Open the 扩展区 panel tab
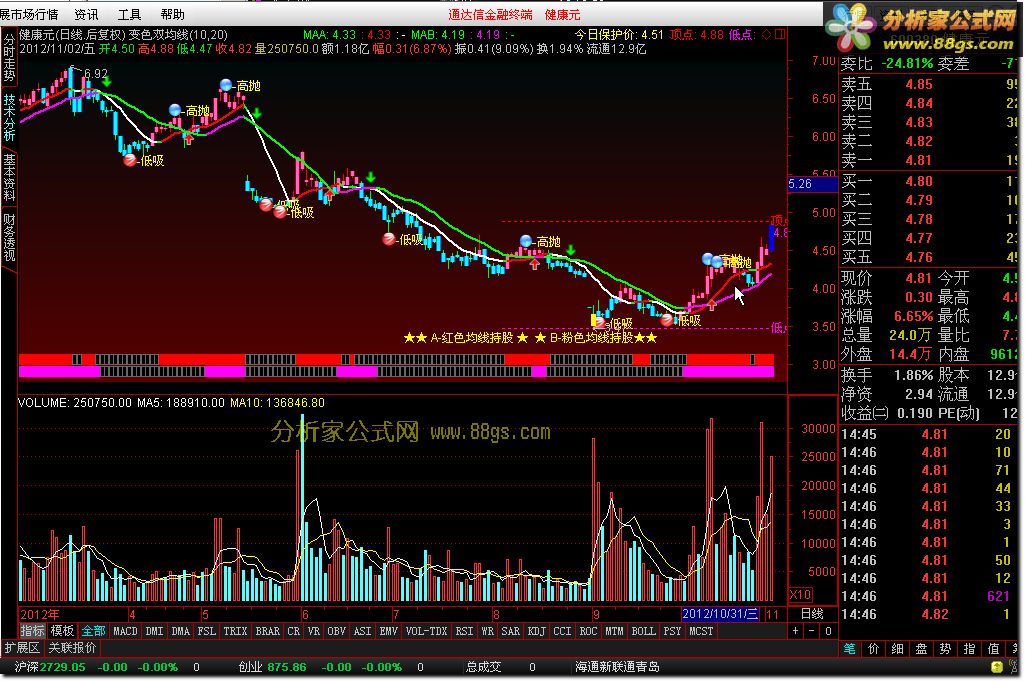Screen dimensions: 1025x681 click(22, 648)
